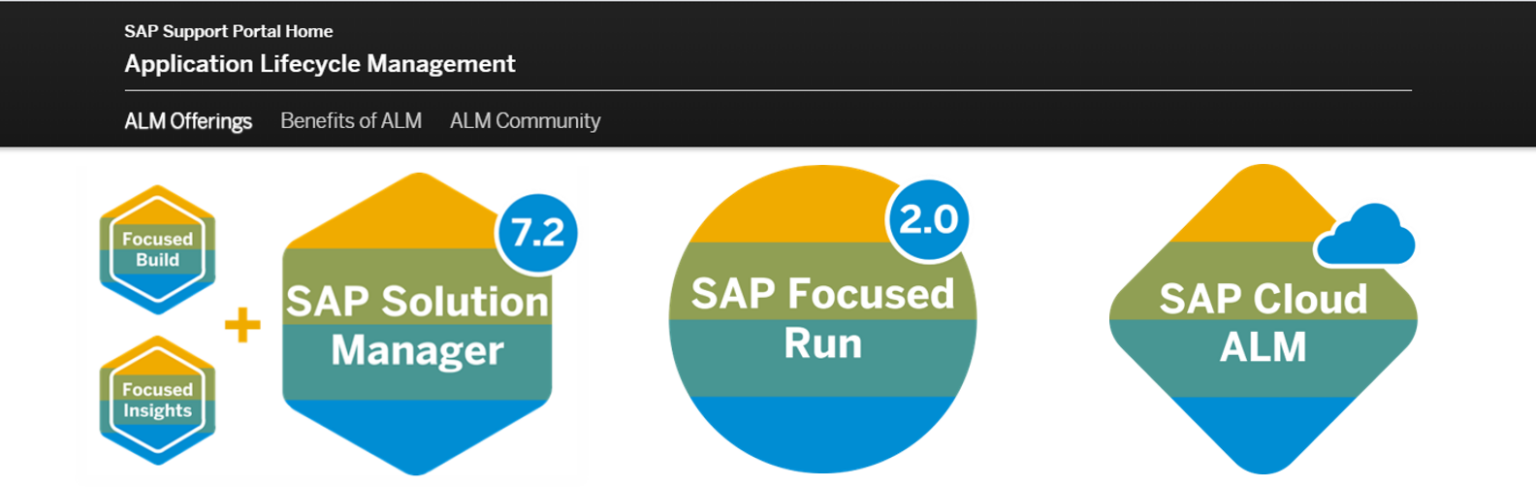Click the 7.2 version badge
The width and height of the screenshot is (1536, 487).
click(x=537, y=232)
